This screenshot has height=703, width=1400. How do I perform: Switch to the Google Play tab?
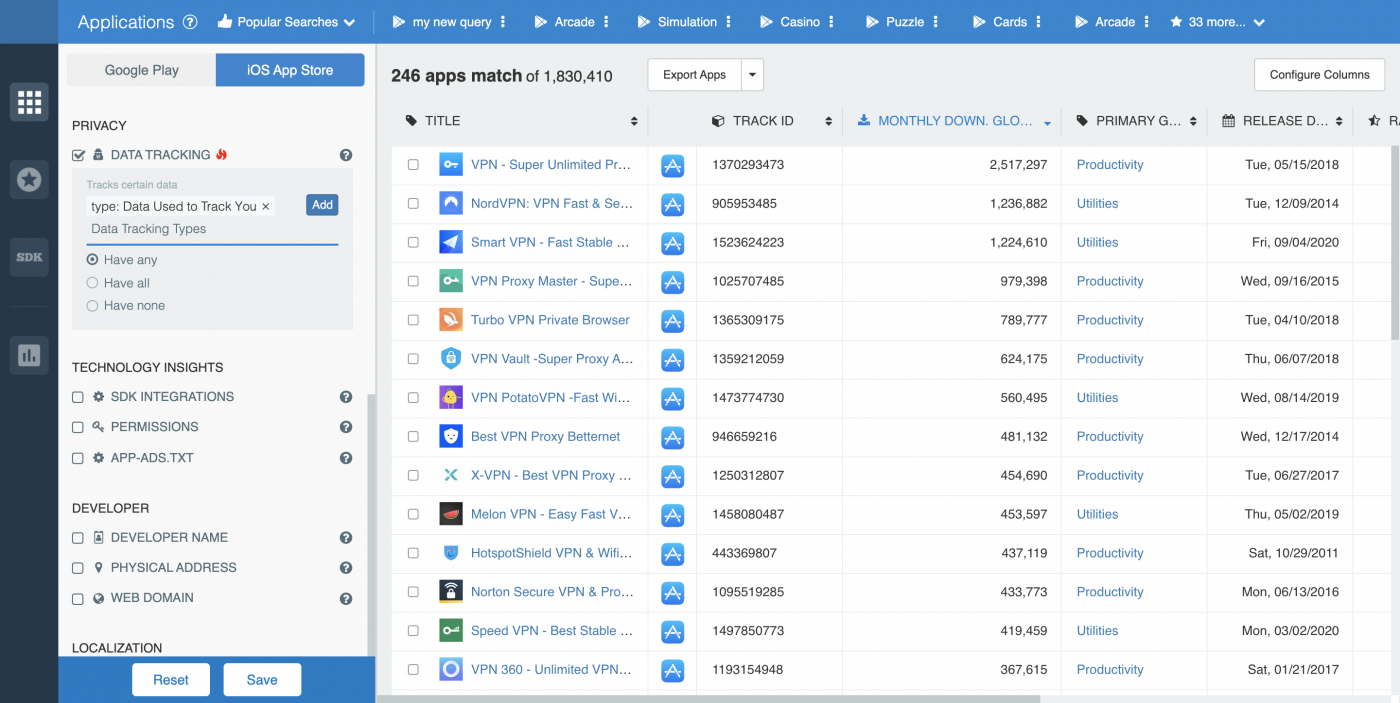click(x=140, y=70)
